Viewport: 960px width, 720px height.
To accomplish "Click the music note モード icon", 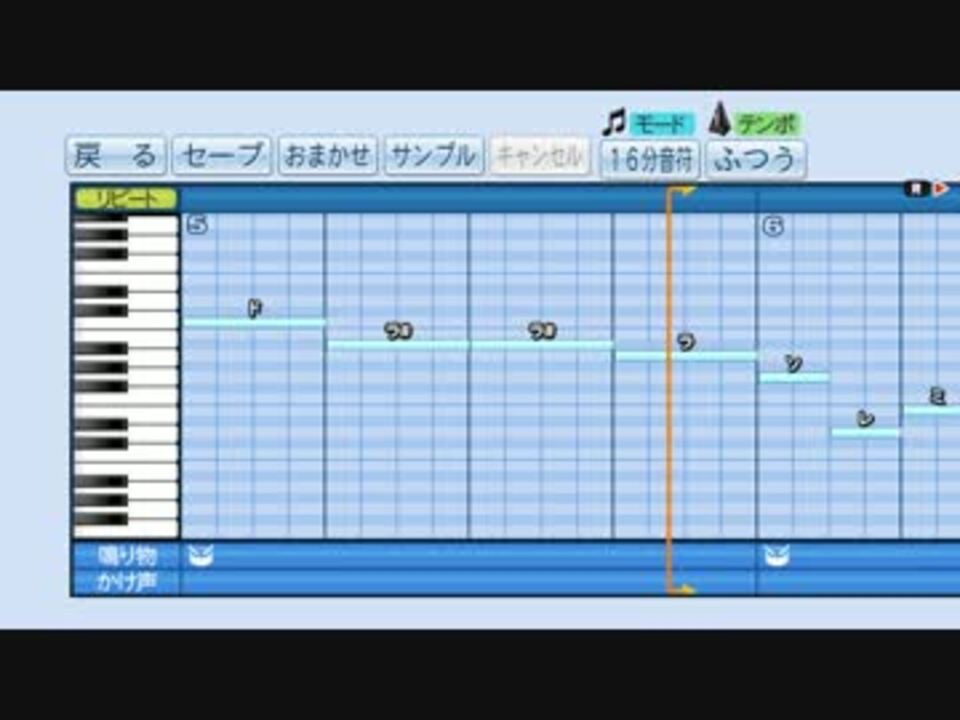I will (614, 122).
